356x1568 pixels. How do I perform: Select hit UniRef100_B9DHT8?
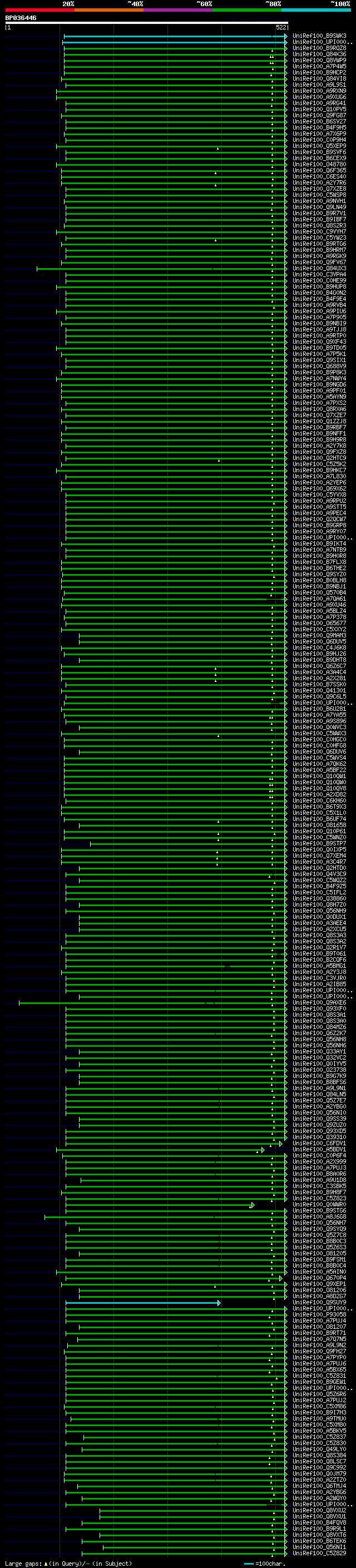pos(319,660)
